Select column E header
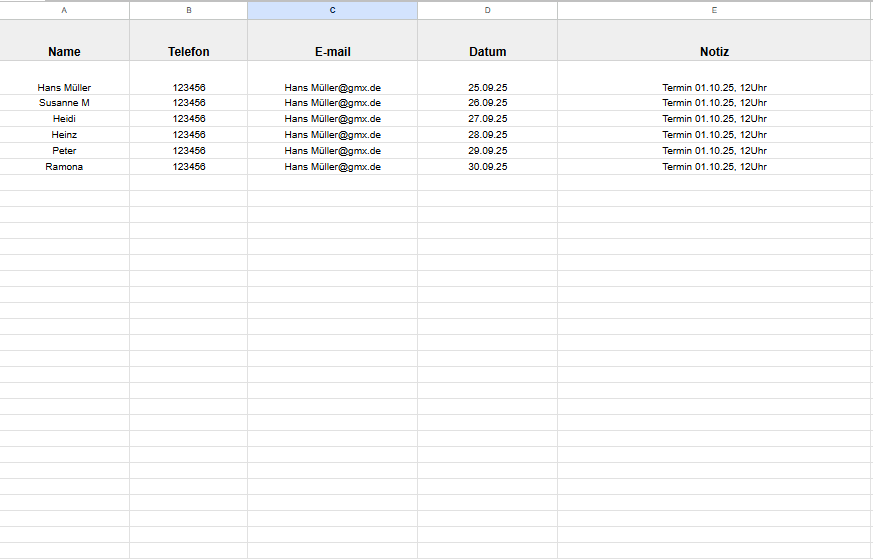Screen dimensions: 873x559 (714, 10)
